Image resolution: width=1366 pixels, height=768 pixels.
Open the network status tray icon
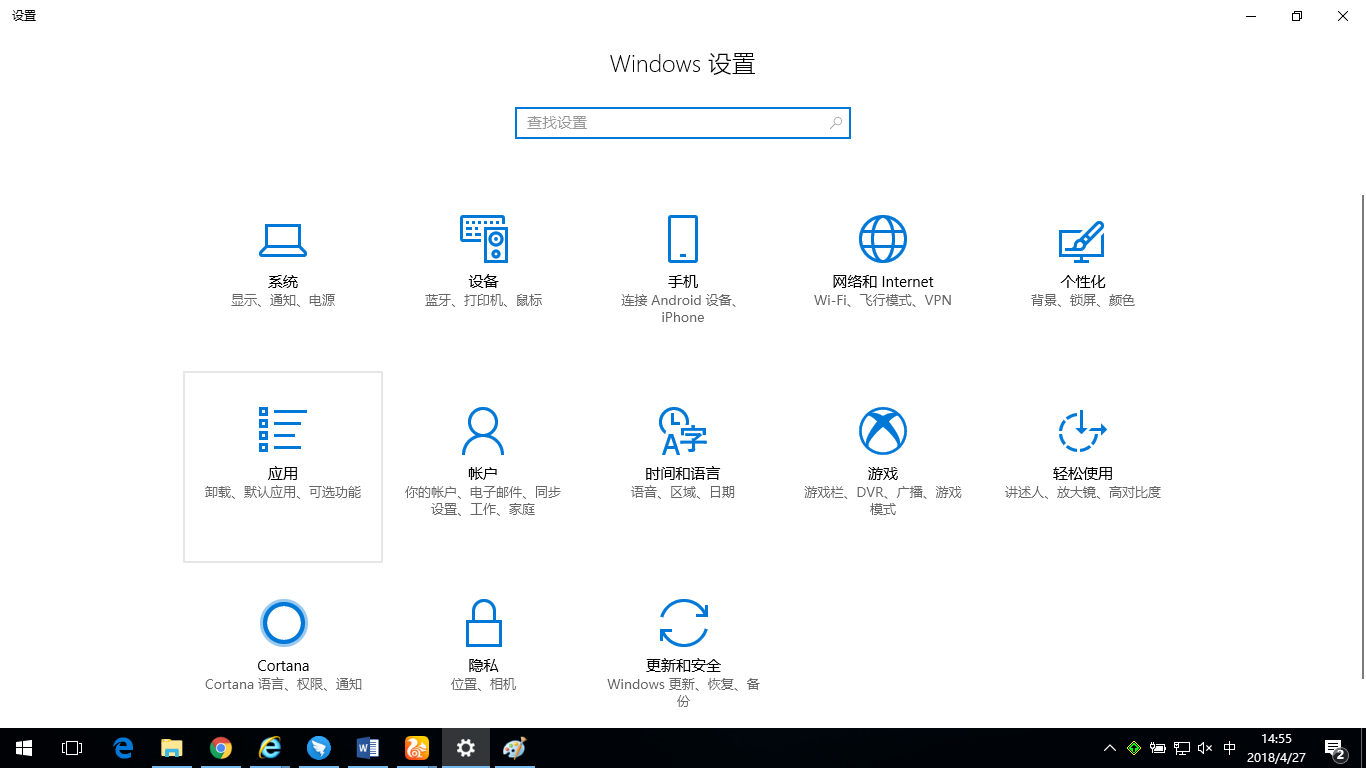pyautogui.click(x=1182, y=748)
